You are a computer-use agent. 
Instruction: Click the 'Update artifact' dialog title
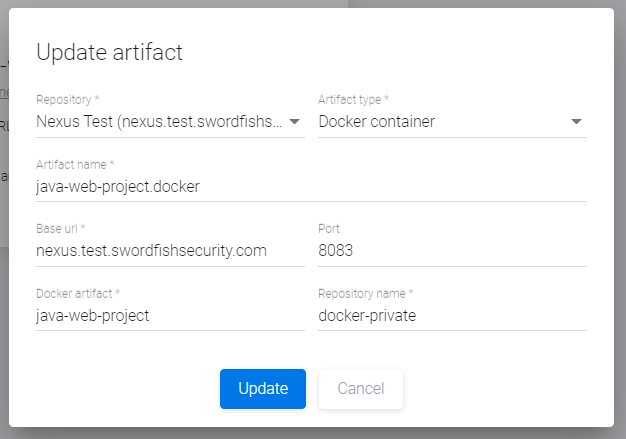coord(109,53)
